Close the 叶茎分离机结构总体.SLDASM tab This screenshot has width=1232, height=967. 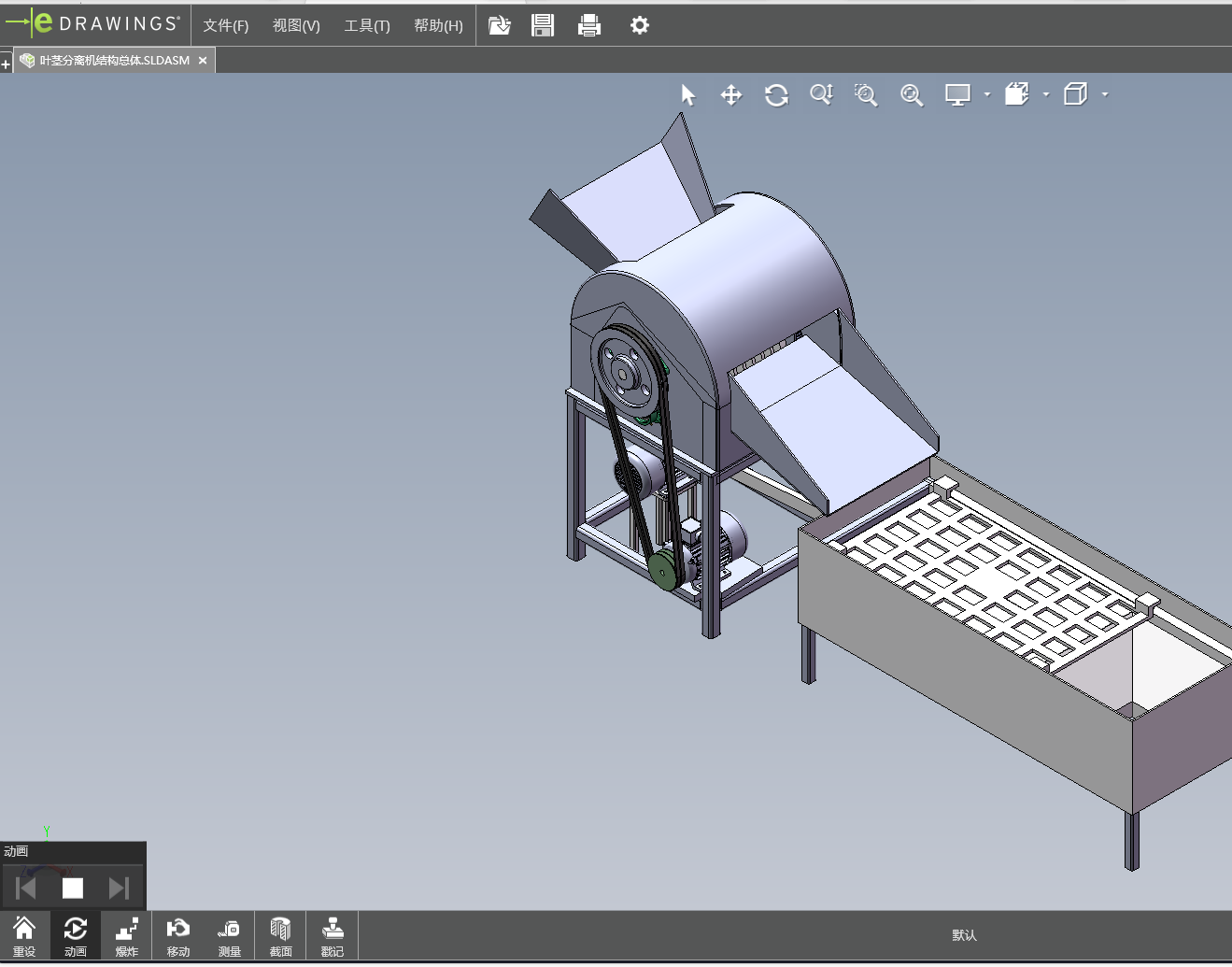(203, 61)
